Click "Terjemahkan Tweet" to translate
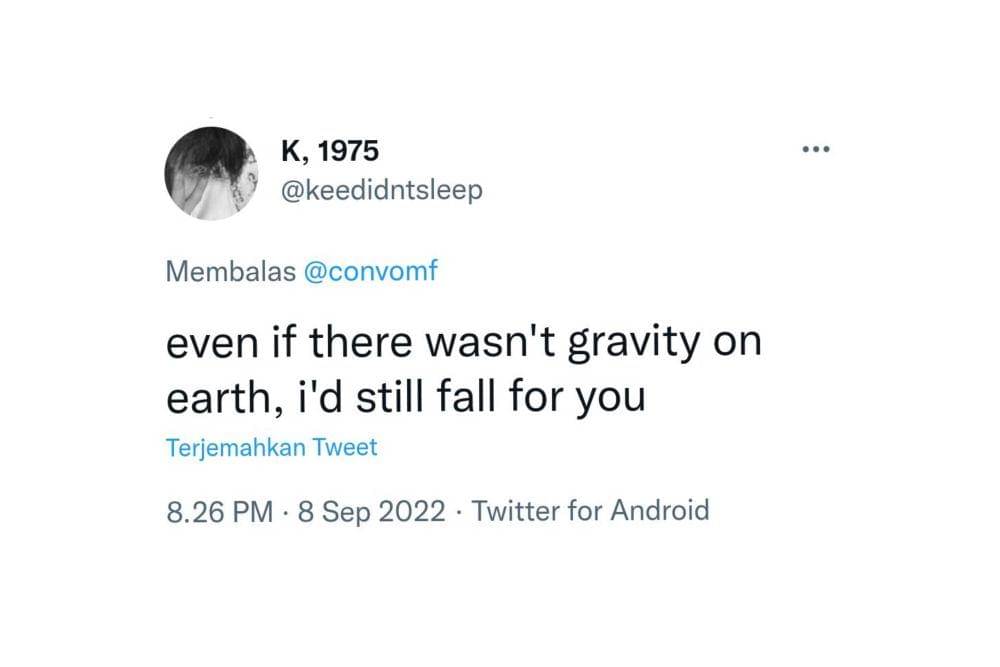1000x667 pixels. click(x=271, y=447)
